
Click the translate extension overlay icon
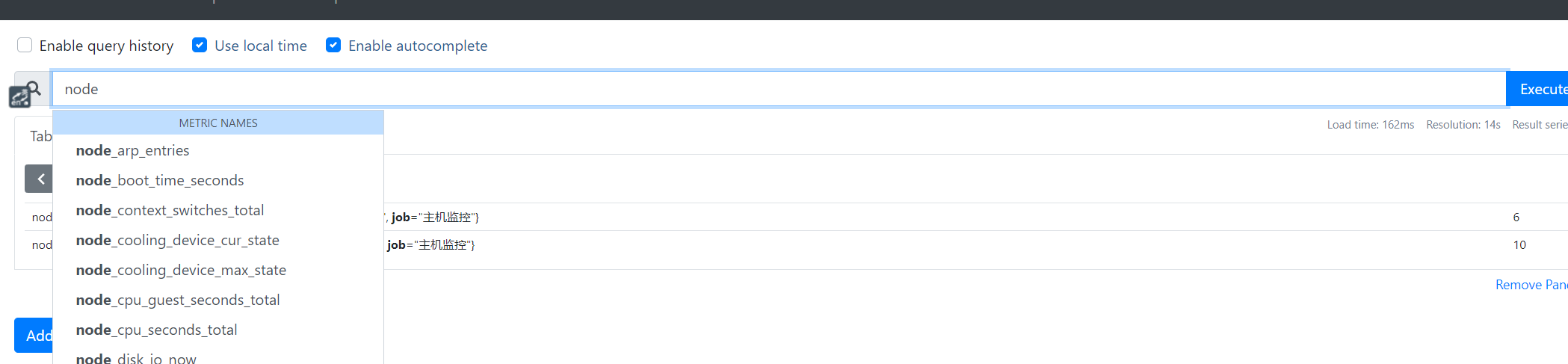(x=19, y=97)
